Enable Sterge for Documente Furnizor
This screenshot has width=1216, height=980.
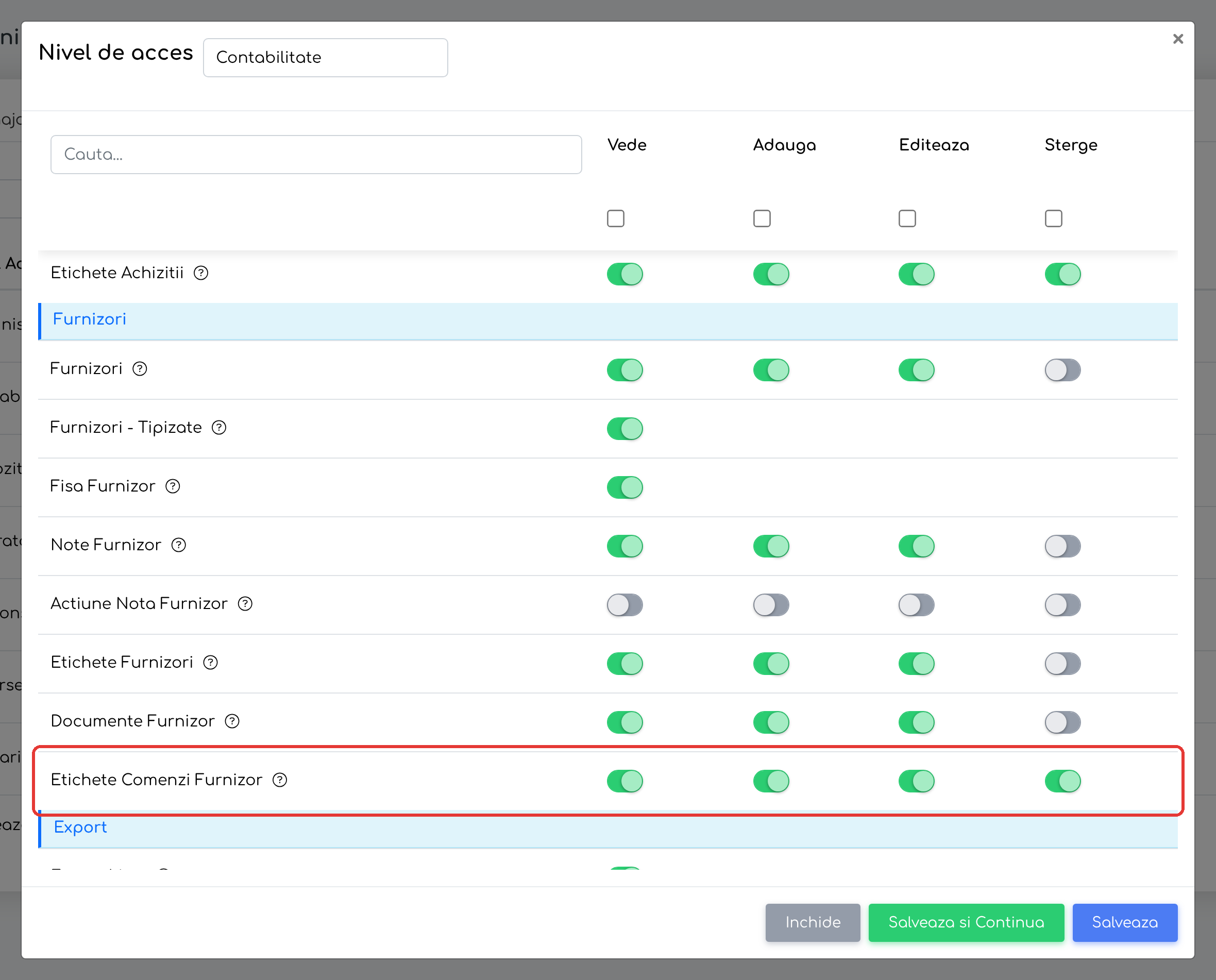pyautogui.click(x=1062, y=722)
